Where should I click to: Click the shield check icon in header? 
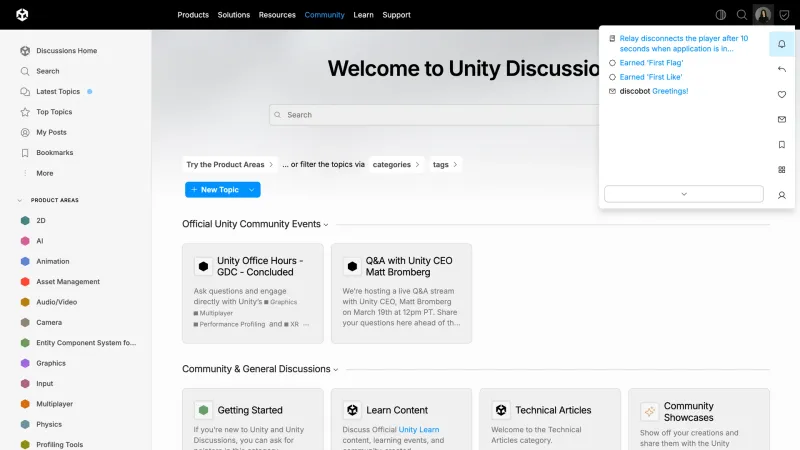(784, 15)
